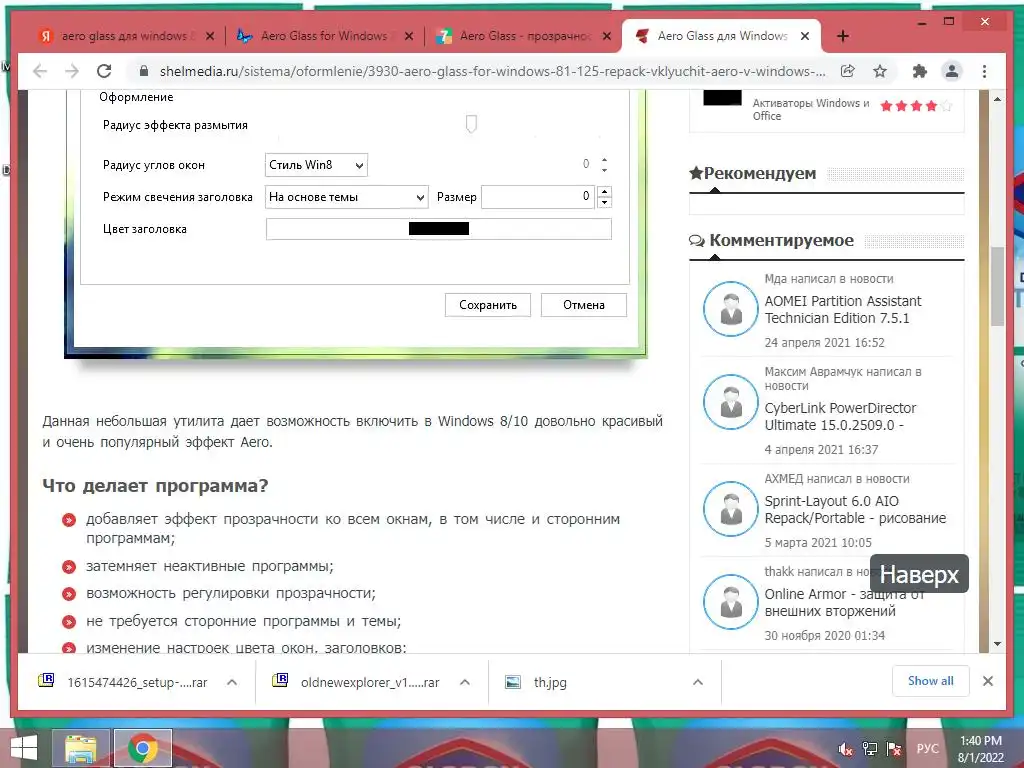Click the black title color swatch

click(439, 229)
